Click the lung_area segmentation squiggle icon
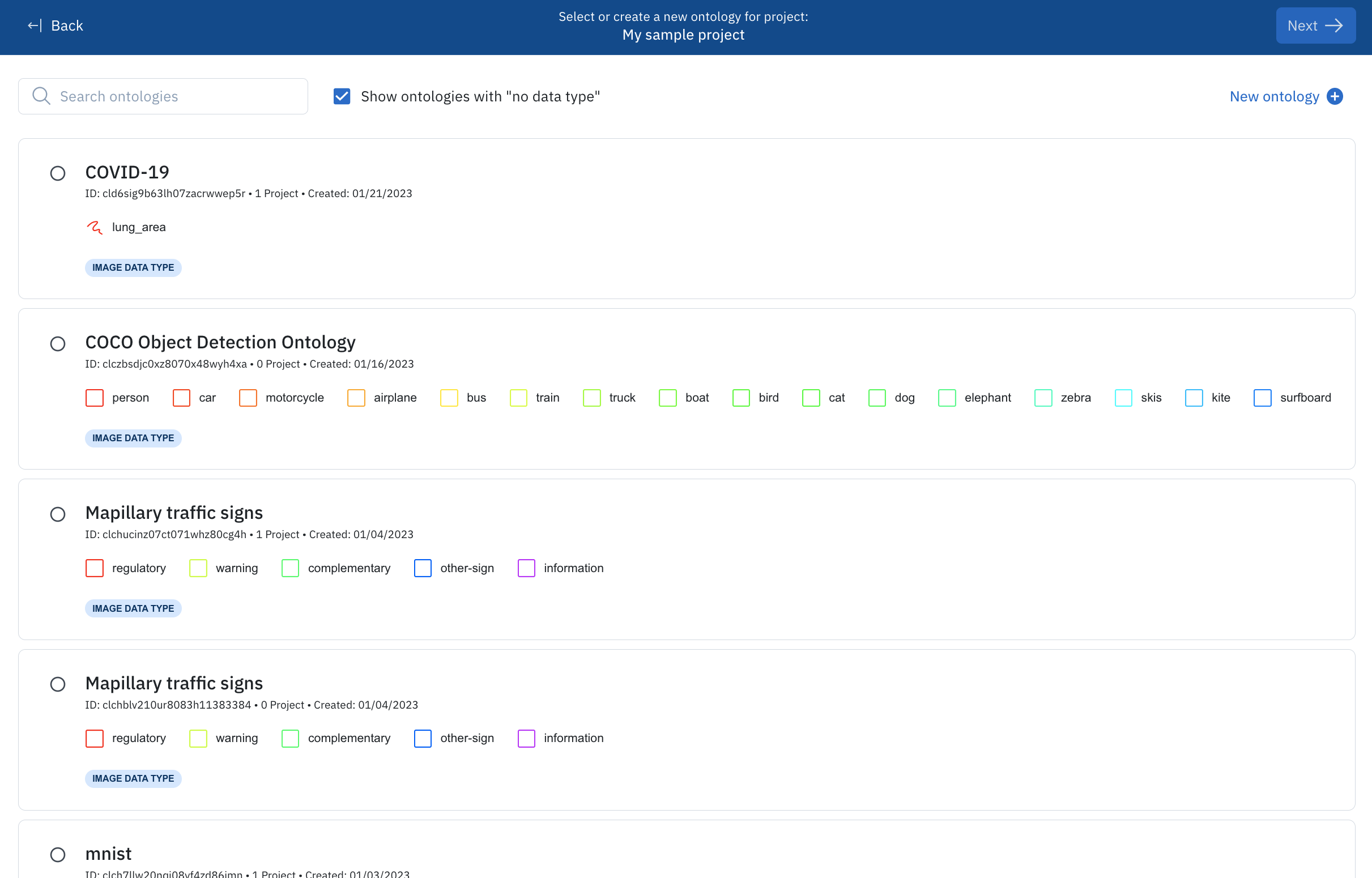This screenshot has height=878, width=1372. point(94,228)
